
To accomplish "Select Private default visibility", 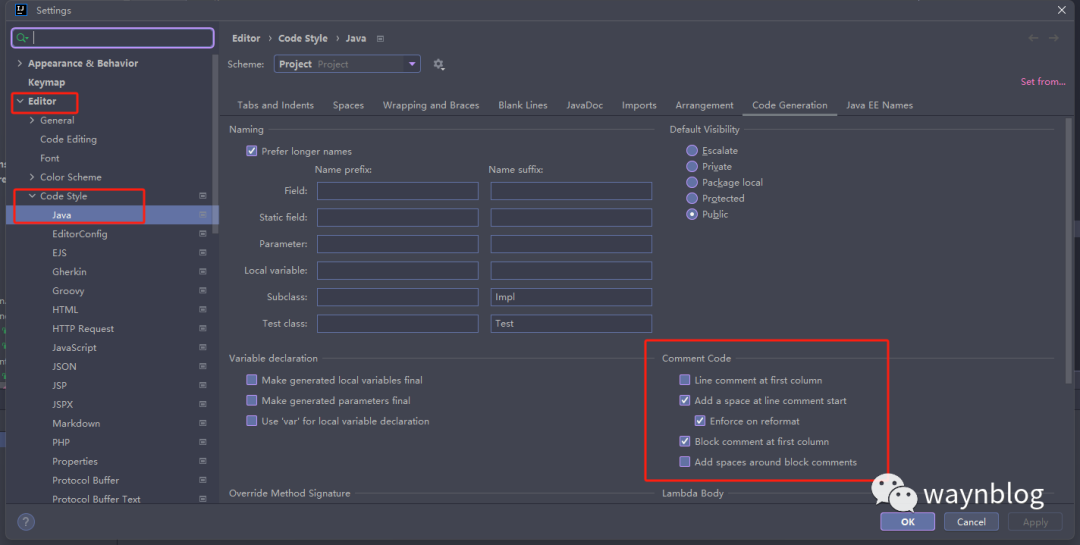I will (x=692, y=166).
